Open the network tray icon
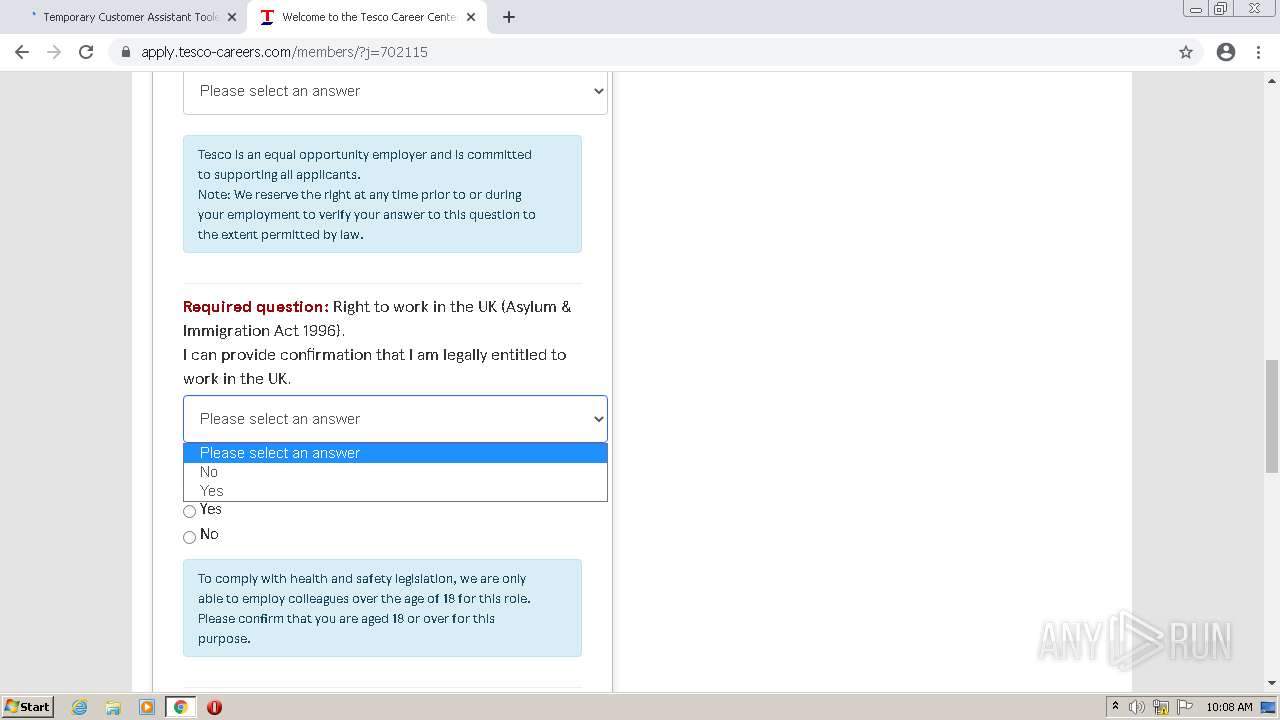The width and height of the screenshot is (1280, 720). (x=1161, y=707)
